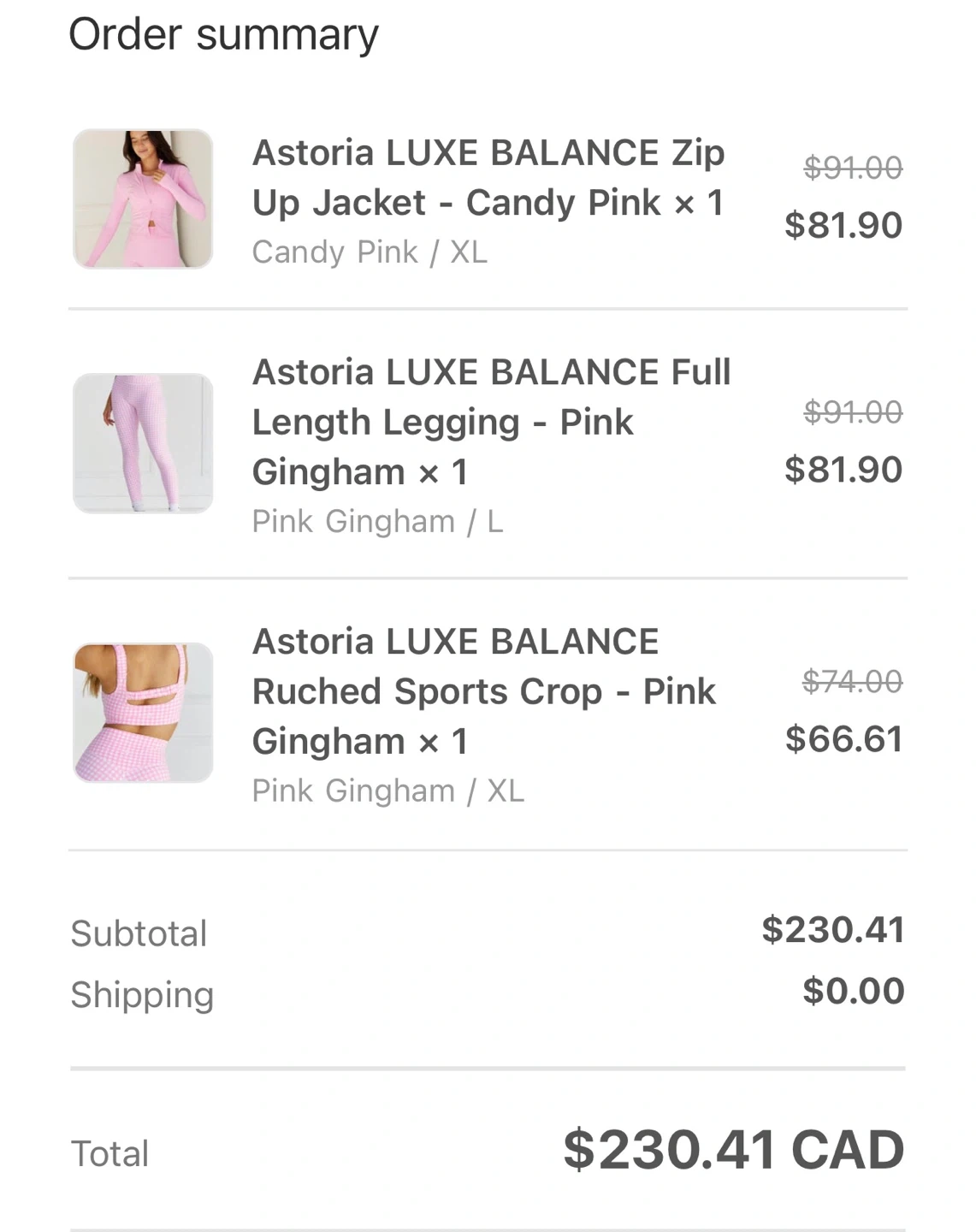Viewport: 976px width, 1232px height.
Task: Click the legging's $81.90 sale price
Action: 843,470
